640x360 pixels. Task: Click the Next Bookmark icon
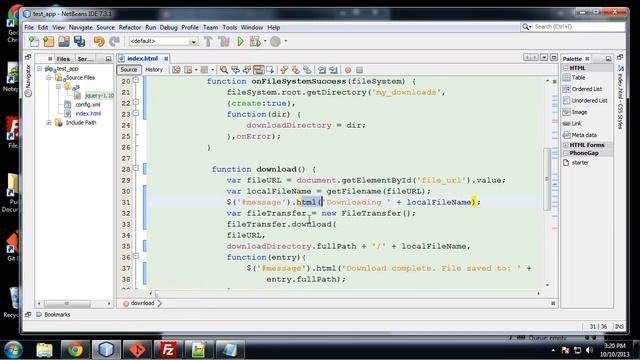click(296, 70)
